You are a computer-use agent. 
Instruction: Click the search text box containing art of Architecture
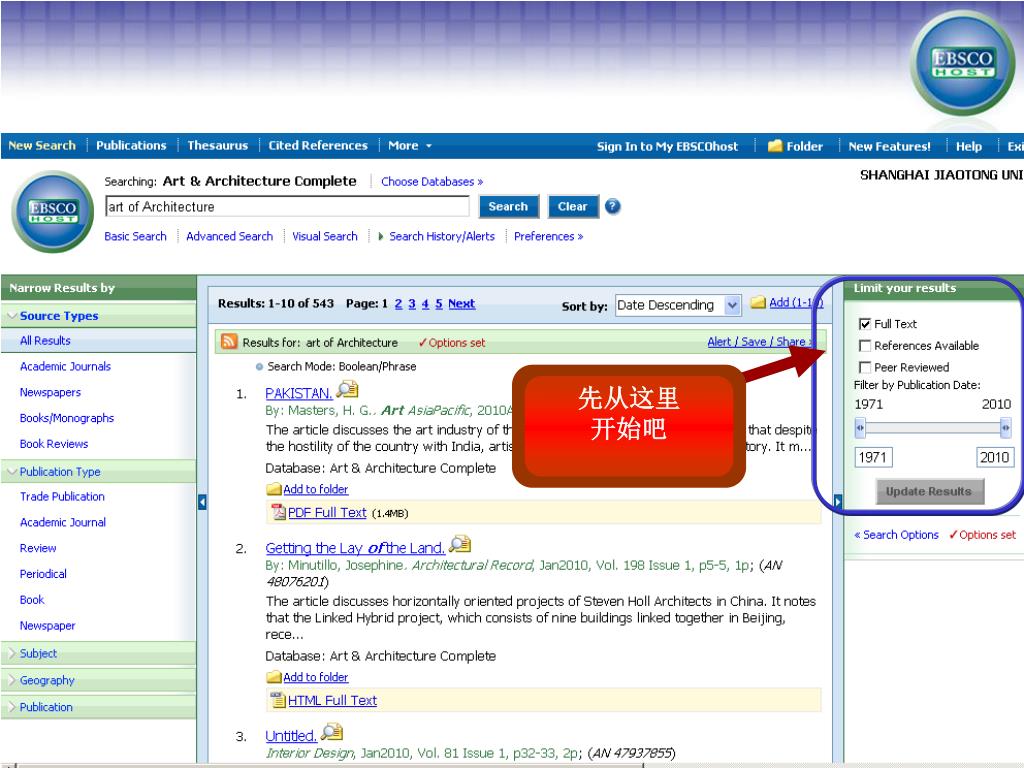[x=287, y=207]
